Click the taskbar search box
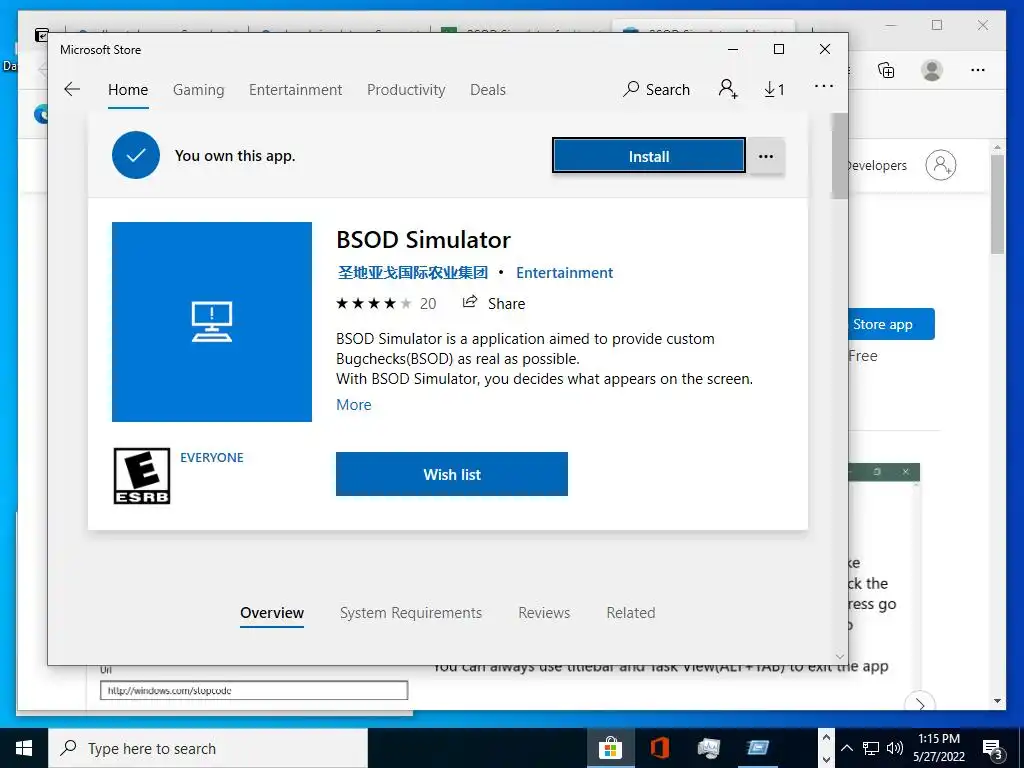 [x=208, y=748]
